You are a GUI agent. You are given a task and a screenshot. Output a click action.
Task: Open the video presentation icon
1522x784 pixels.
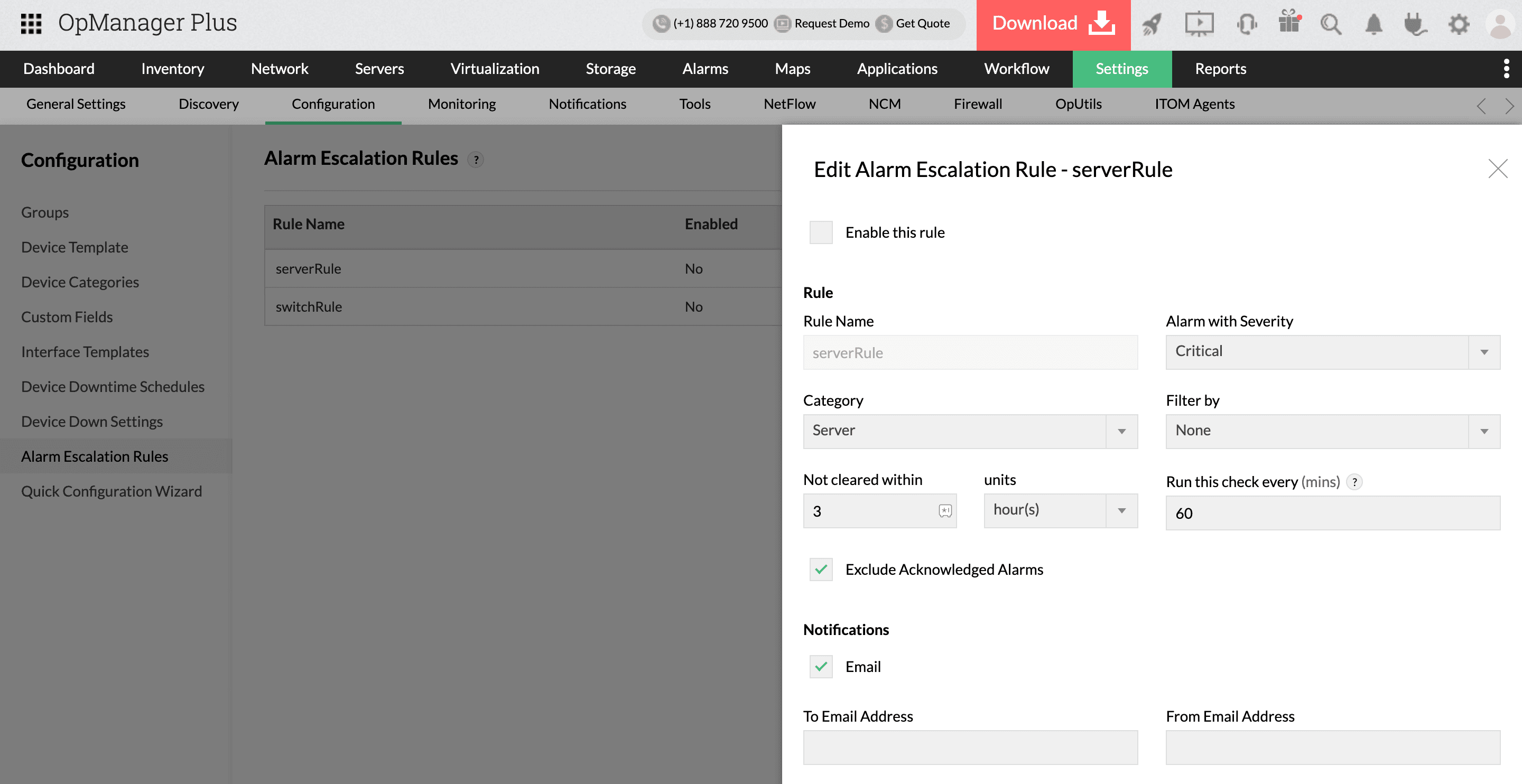tap(1199, 24)
